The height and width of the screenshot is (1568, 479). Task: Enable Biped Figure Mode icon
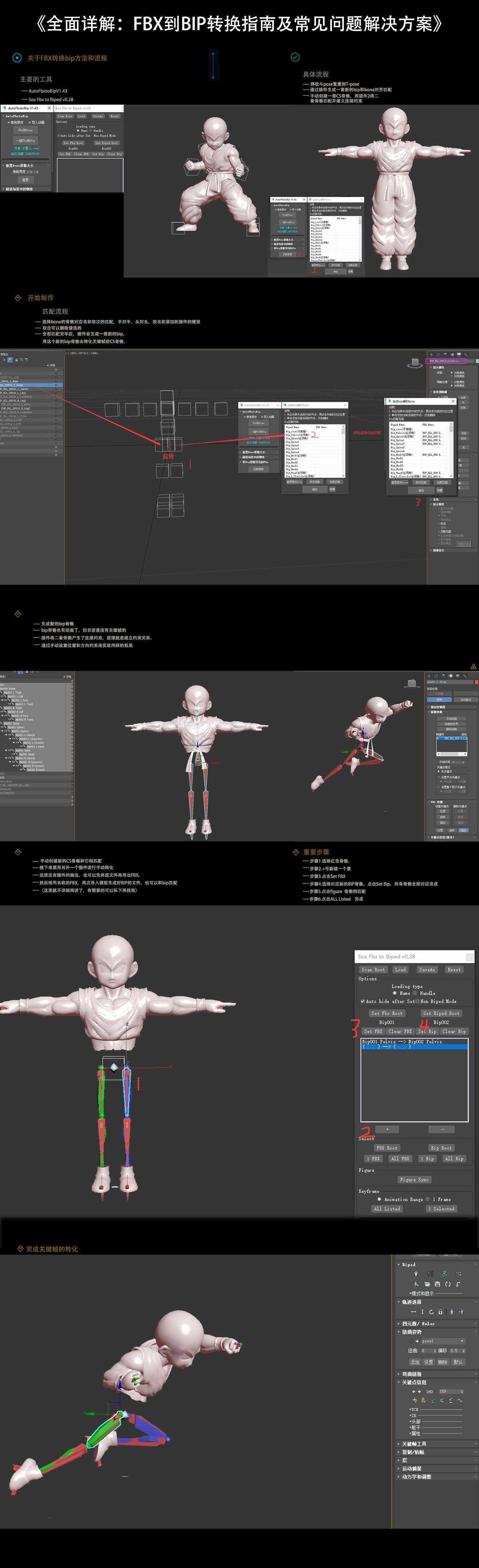tap(416, 1274)
